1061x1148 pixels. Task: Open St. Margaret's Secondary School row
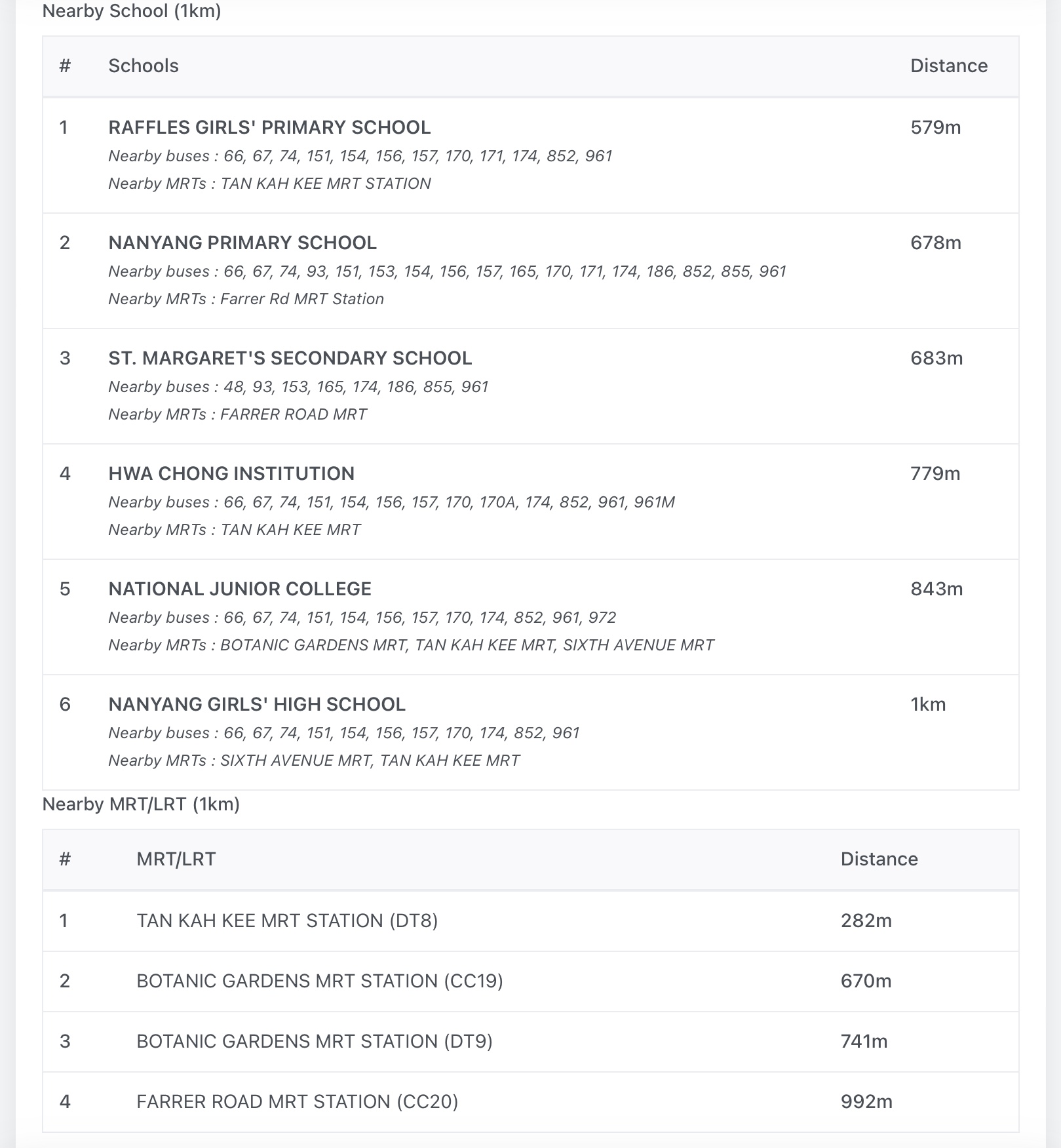point(290,358)
